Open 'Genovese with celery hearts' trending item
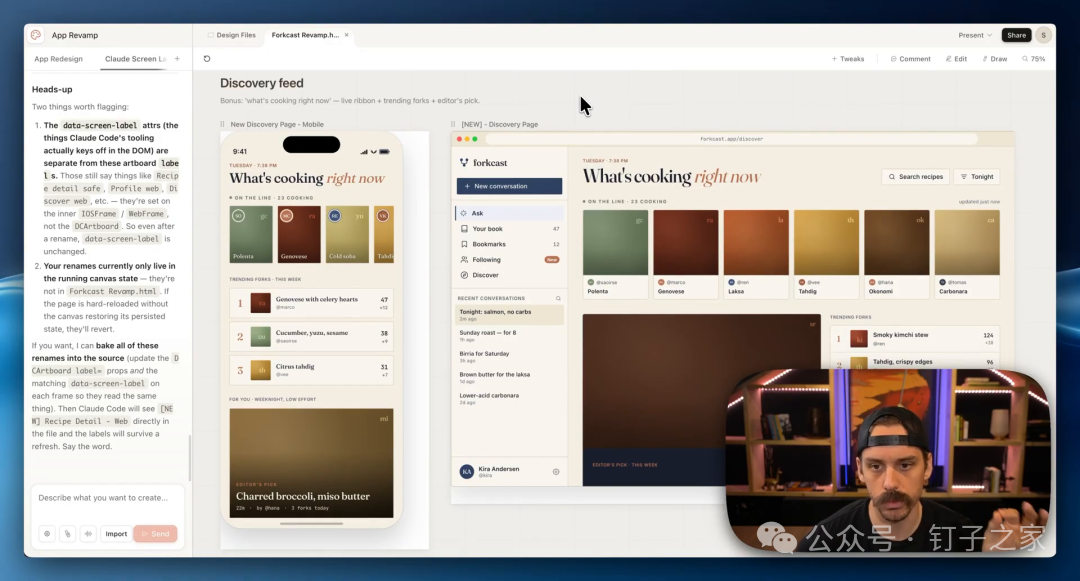Screen dimensions: 1080x581 click(311, 302)
